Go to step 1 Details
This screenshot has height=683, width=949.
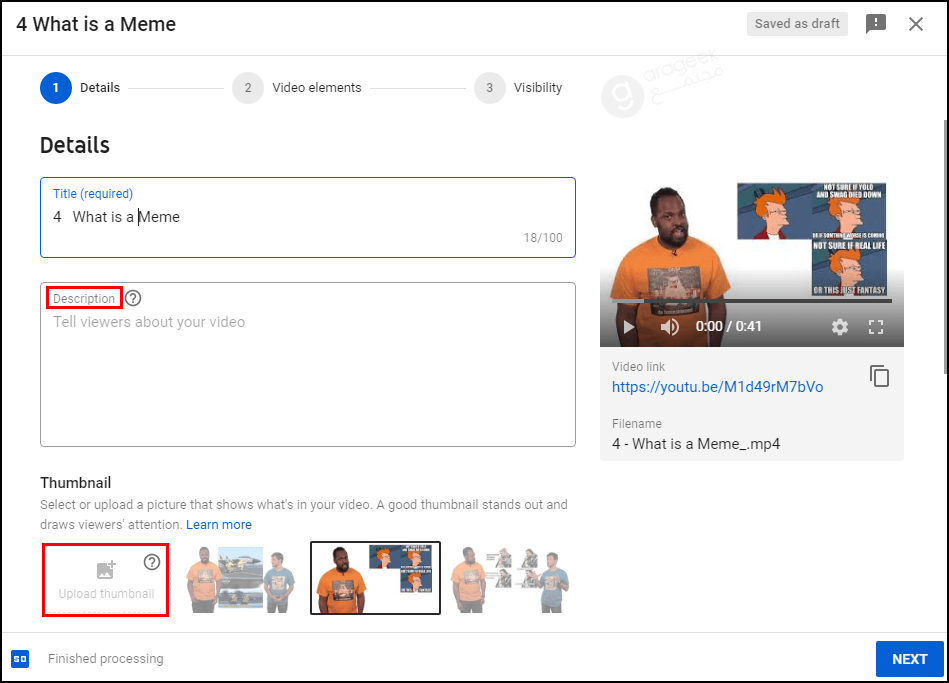click(x=80, y=88)
